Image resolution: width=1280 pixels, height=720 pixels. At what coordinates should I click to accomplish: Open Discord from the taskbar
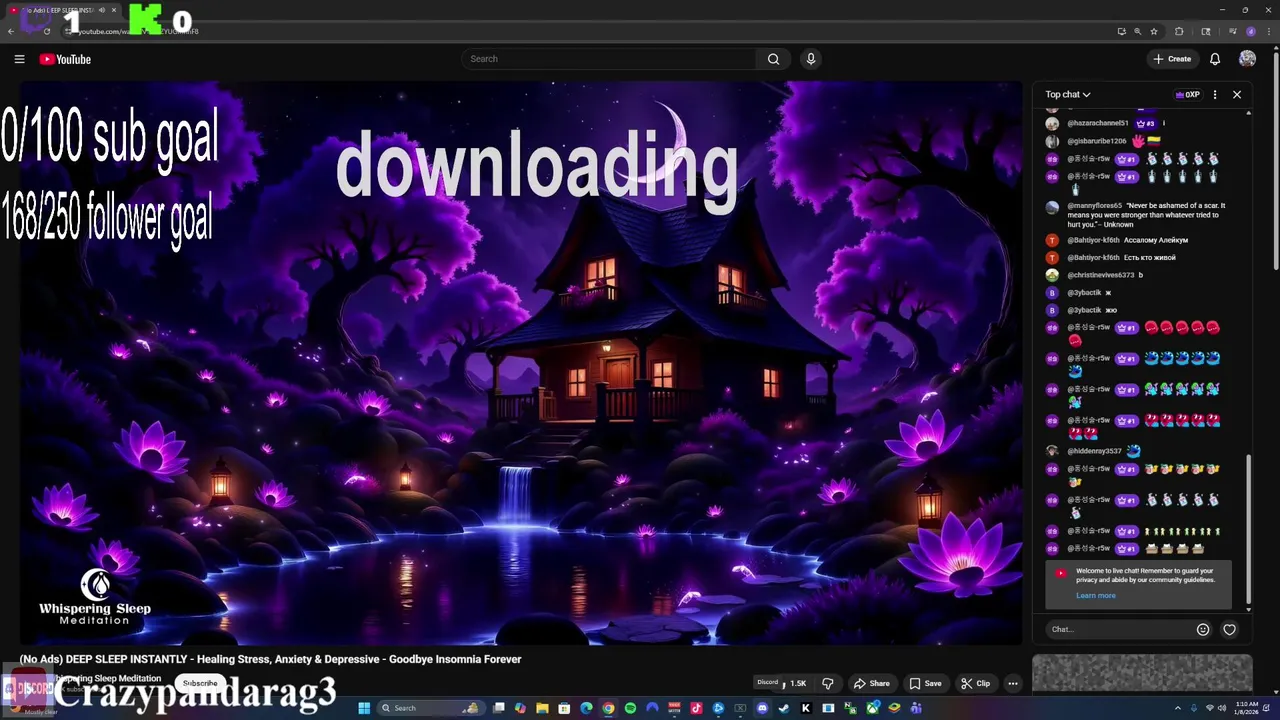coord(763,708)
